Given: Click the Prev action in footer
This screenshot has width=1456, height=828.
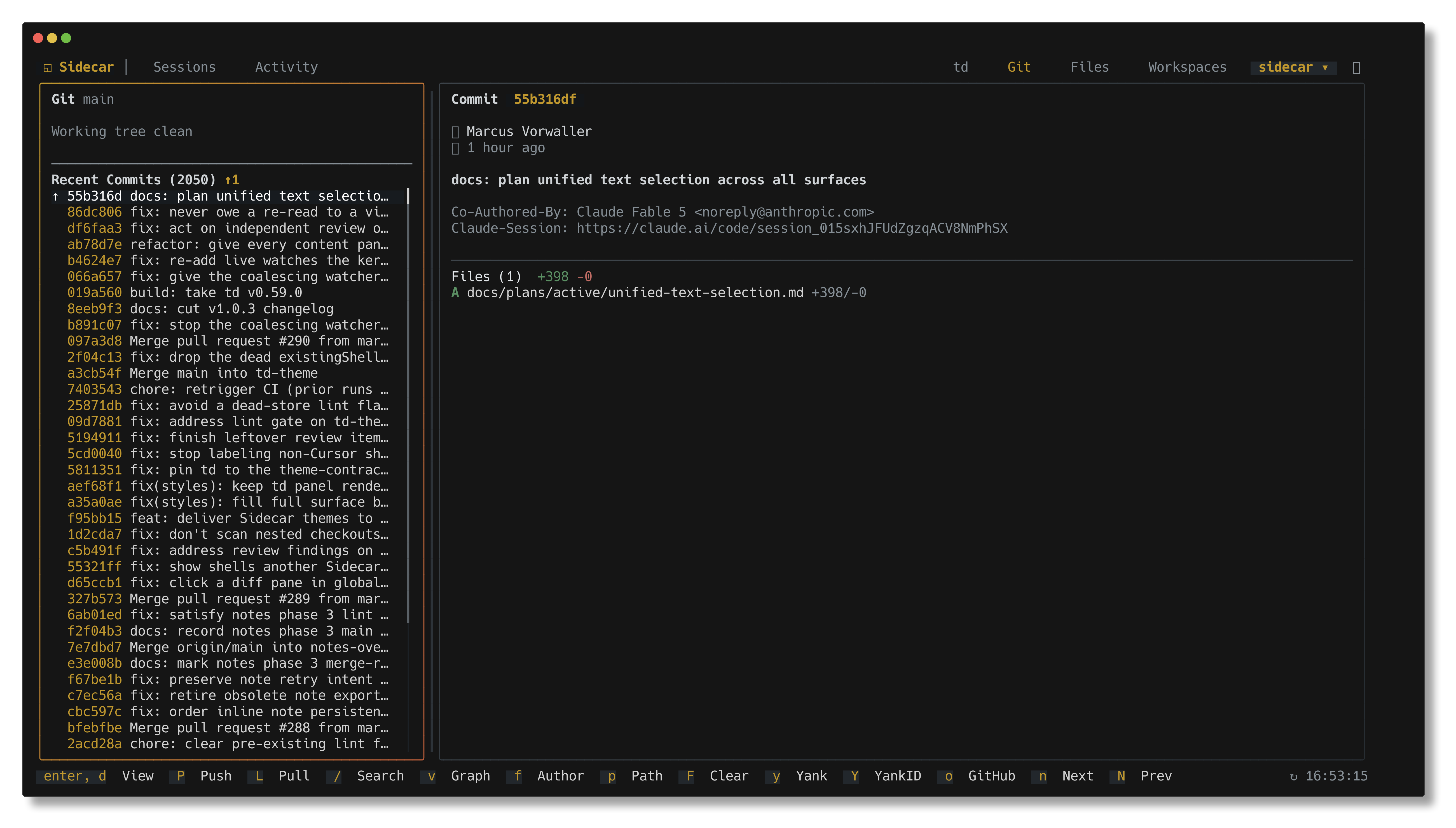Looking at the screenshot, I should click(1156, 776).
